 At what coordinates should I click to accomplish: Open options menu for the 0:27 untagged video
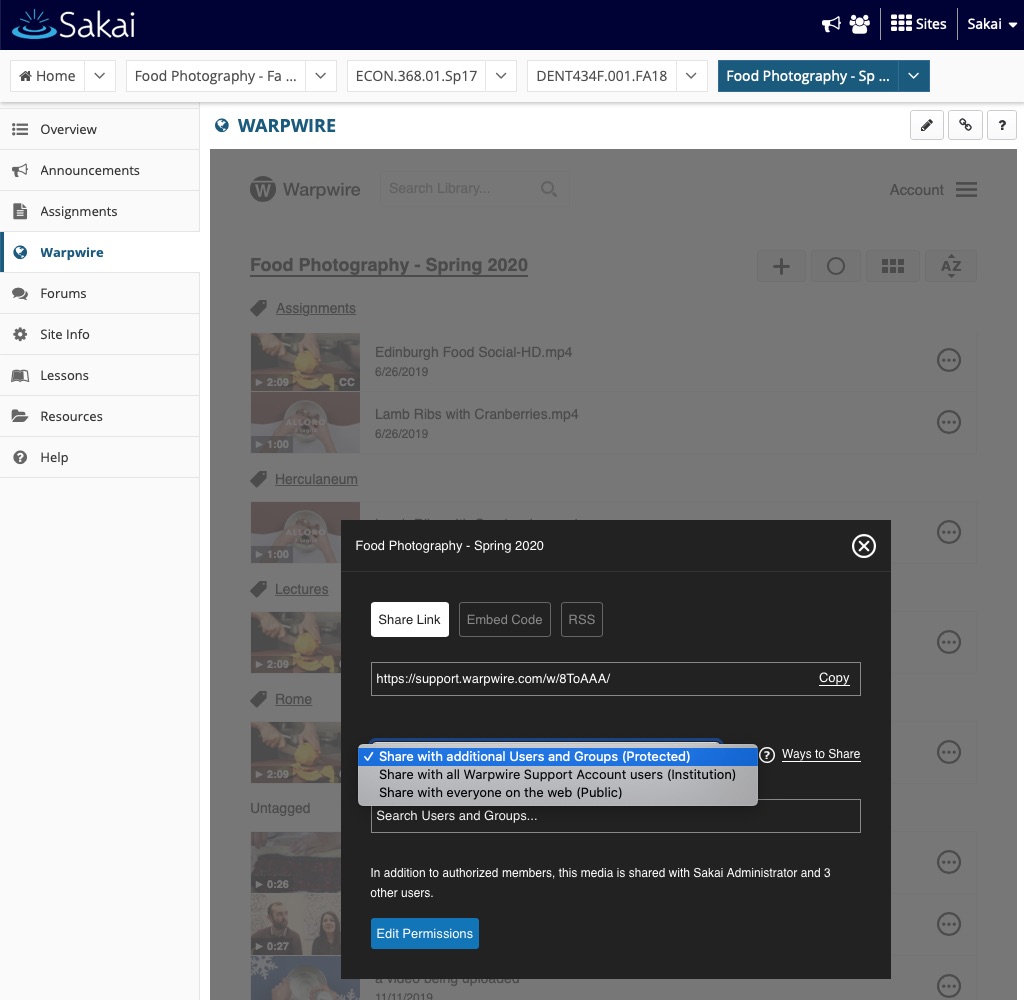[x=949, y=924]
